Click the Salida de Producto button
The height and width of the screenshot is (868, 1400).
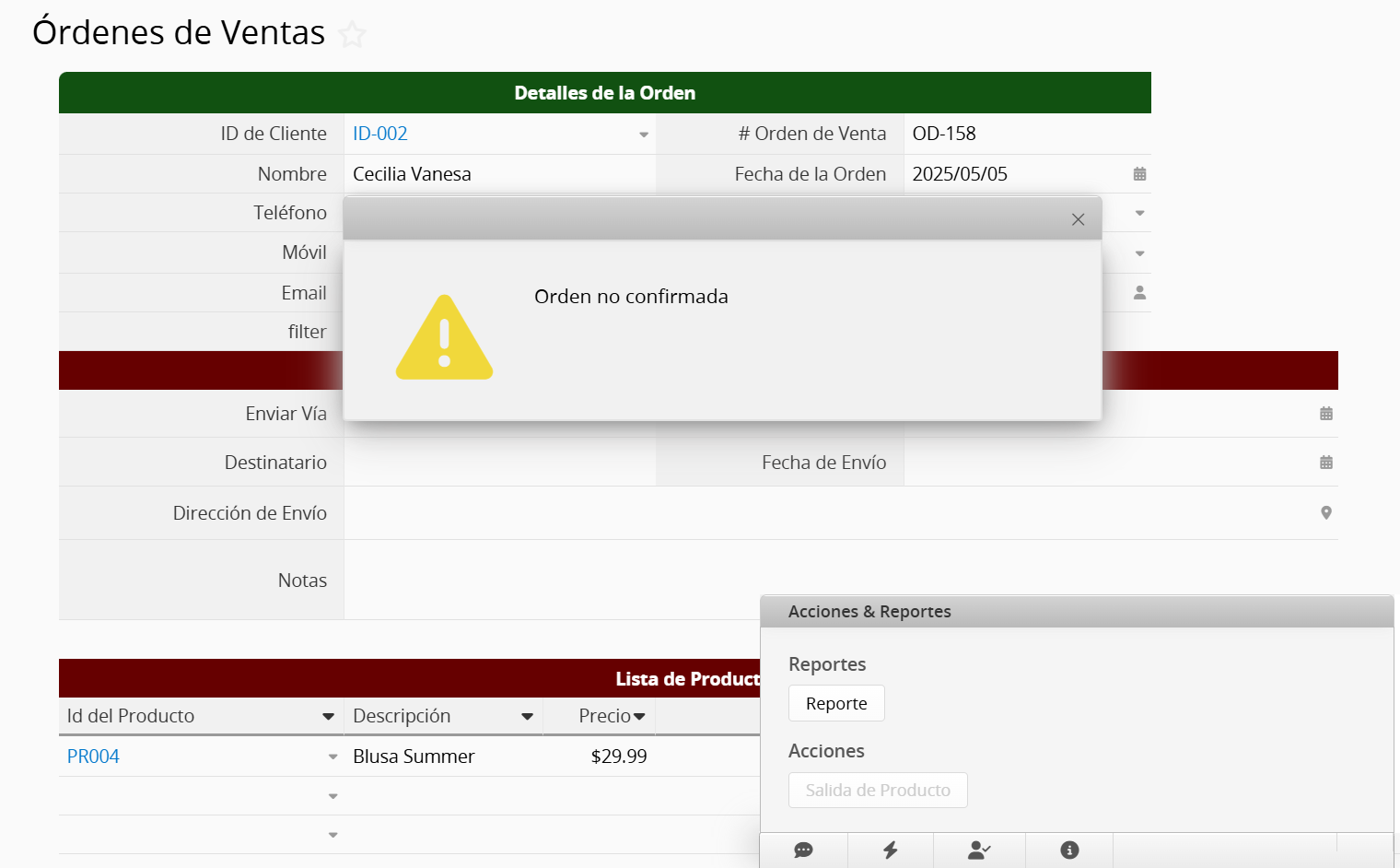pos(877,790)
